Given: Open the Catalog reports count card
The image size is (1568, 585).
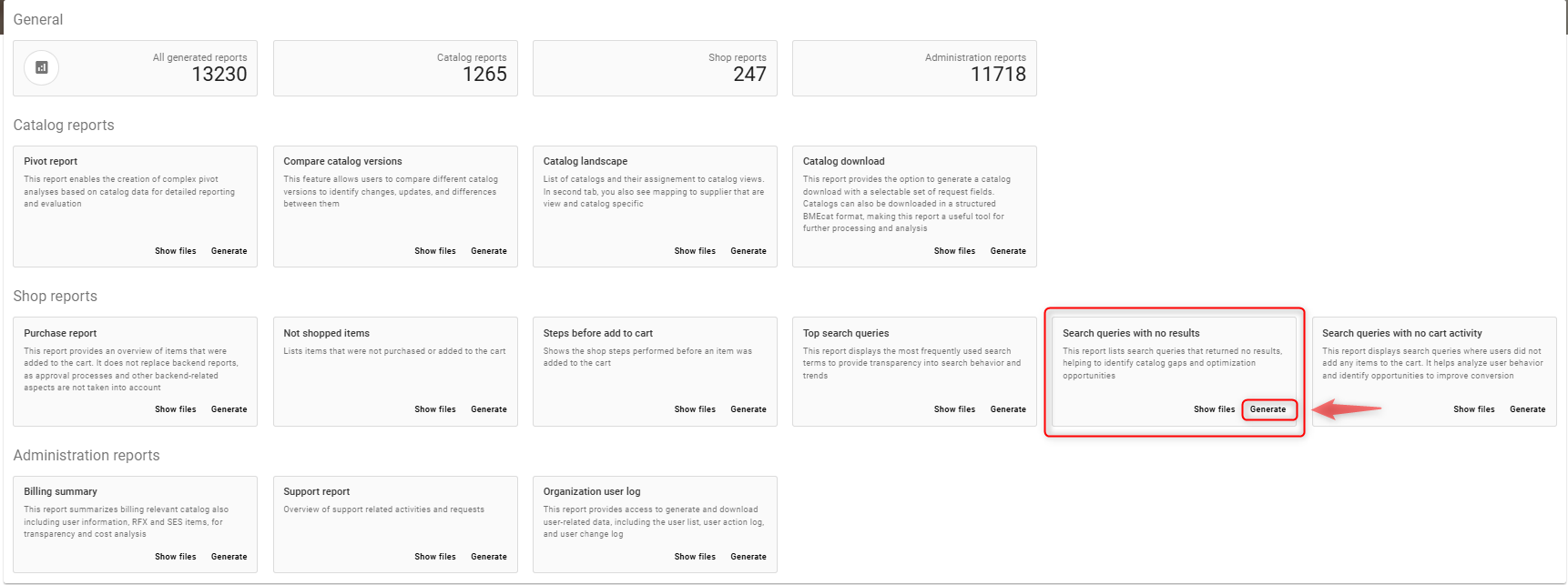Looking at the screenshot, I should [x=395, y=68].
